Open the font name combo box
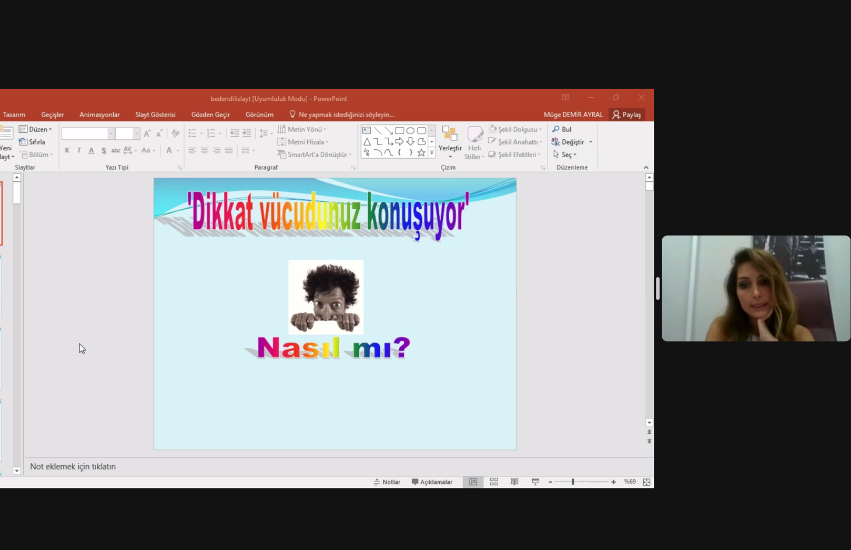This screenshot has height=550, width=851. [x=88, y=134]
